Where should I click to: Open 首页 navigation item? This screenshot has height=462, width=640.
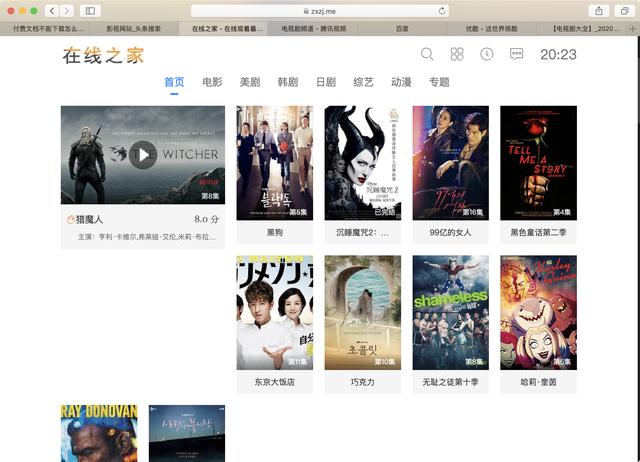[174, 82]
